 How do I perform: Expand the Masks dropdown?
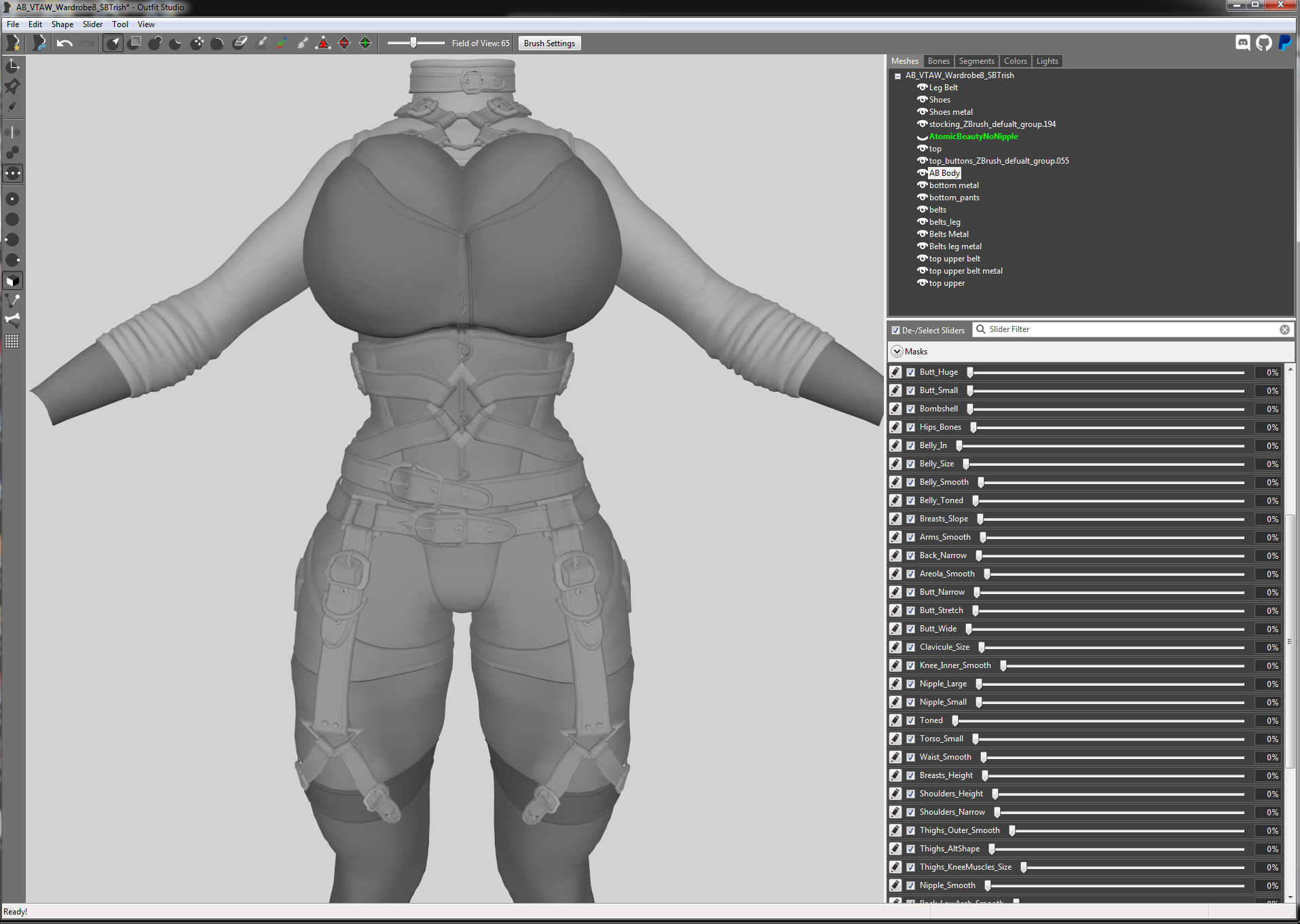[x=897, y=352]
